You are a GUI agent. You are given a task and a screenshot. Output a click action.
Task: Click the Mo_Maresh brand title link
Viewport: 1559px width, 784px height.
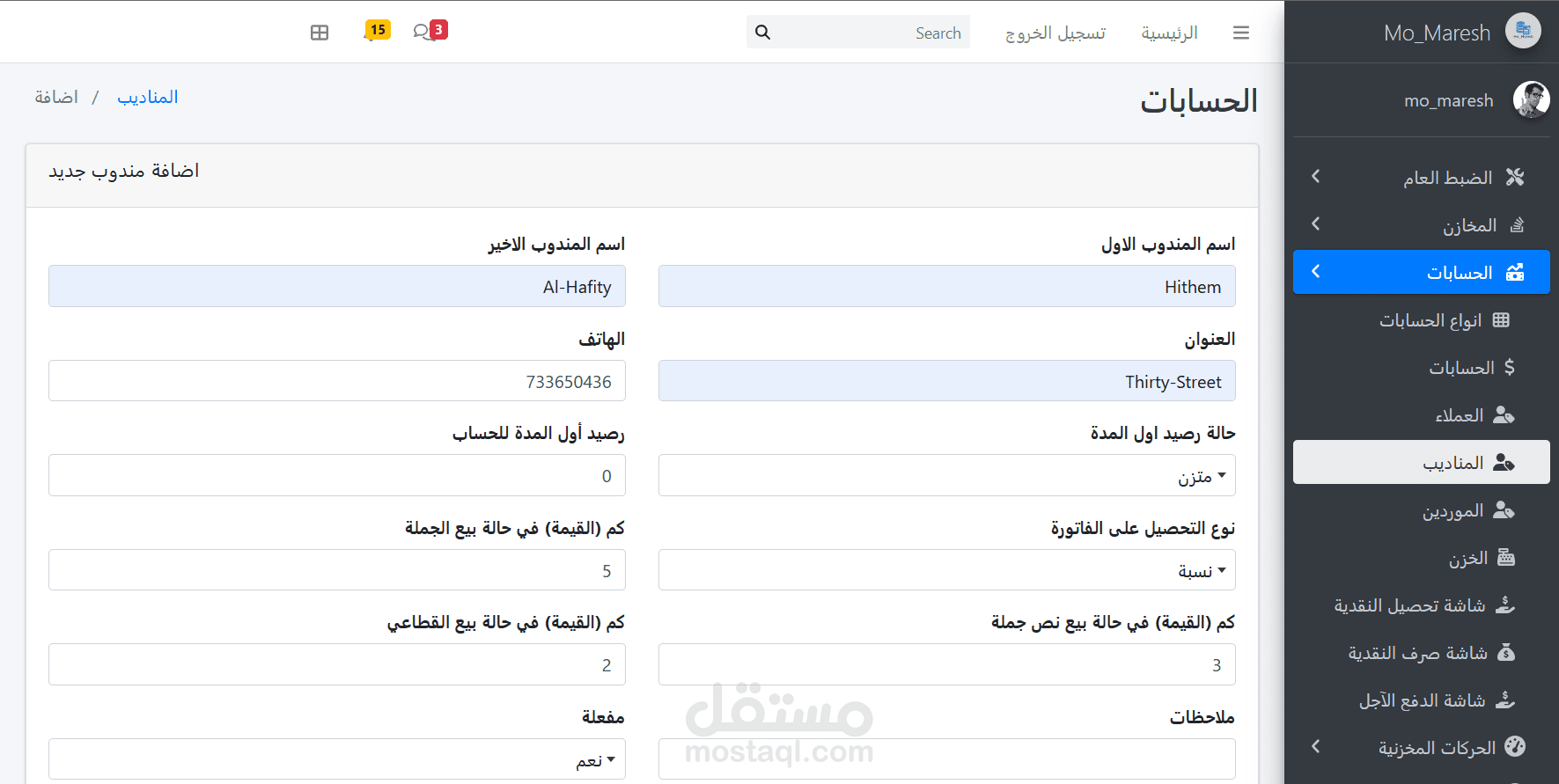1438,33
